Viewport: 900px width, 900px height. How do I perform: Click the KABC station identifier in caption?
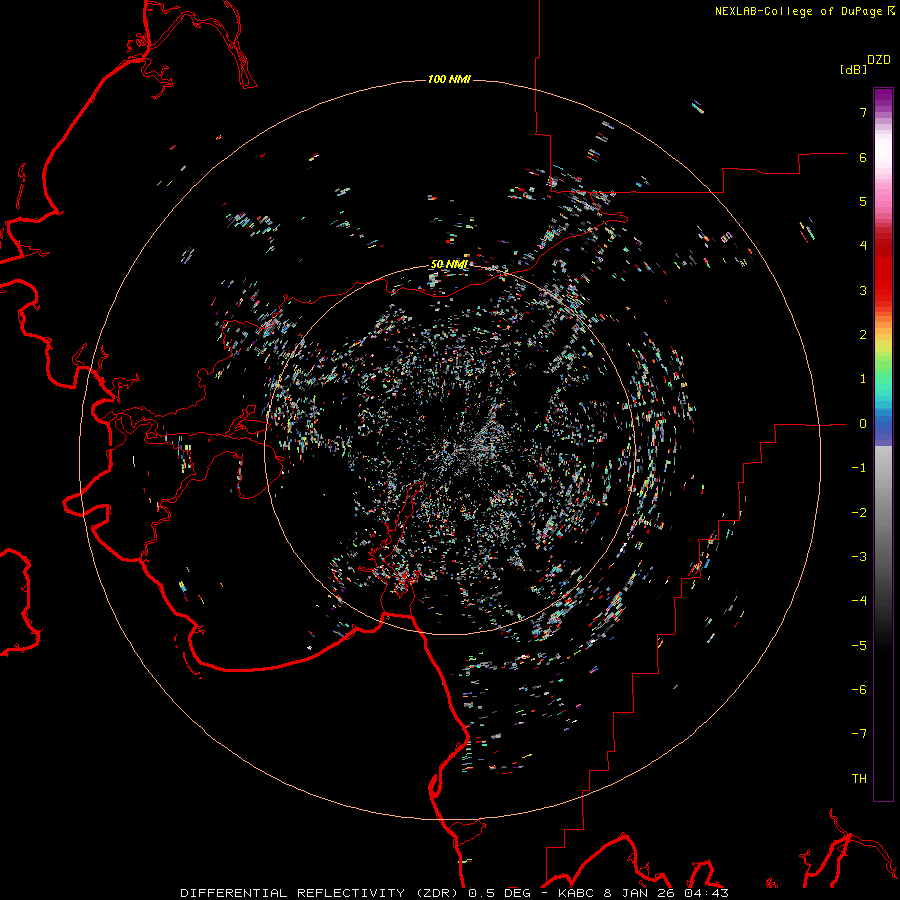[577, 893]
